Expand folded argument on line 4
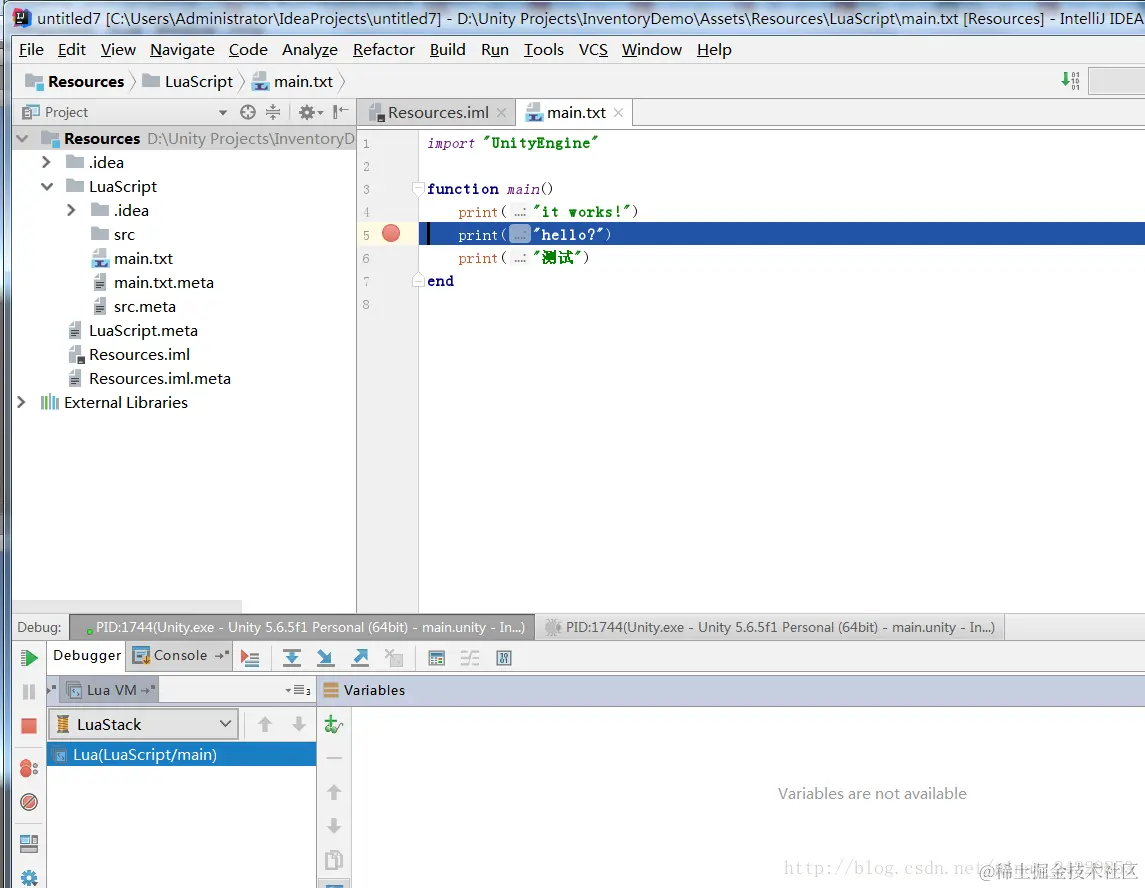Viewport: 1145px width, 888px height. pyautogui.click(x=519, y=212)
